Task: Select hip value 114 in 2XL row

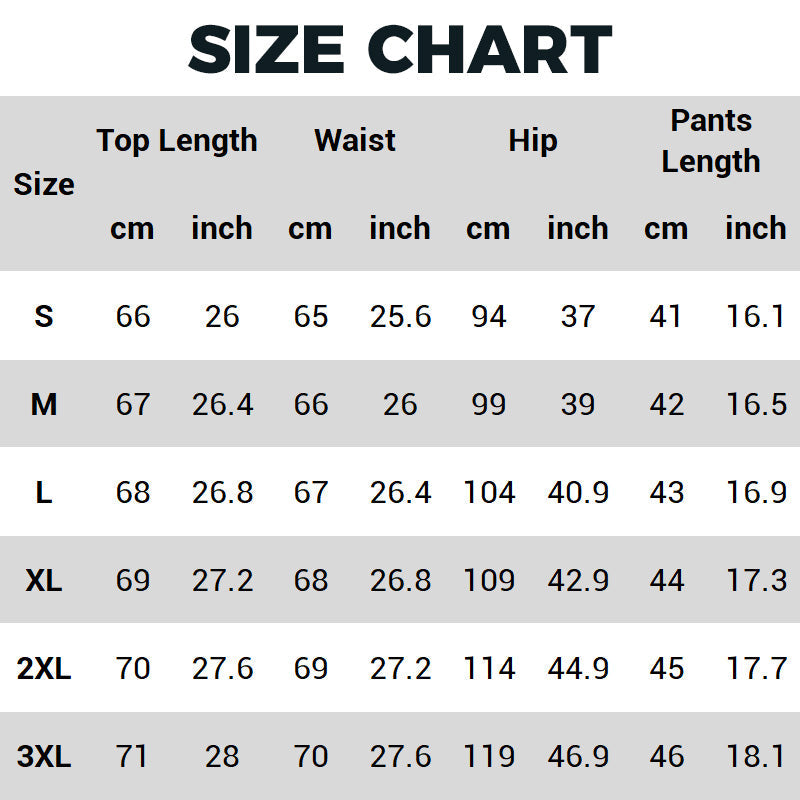Action: point(489,669)
